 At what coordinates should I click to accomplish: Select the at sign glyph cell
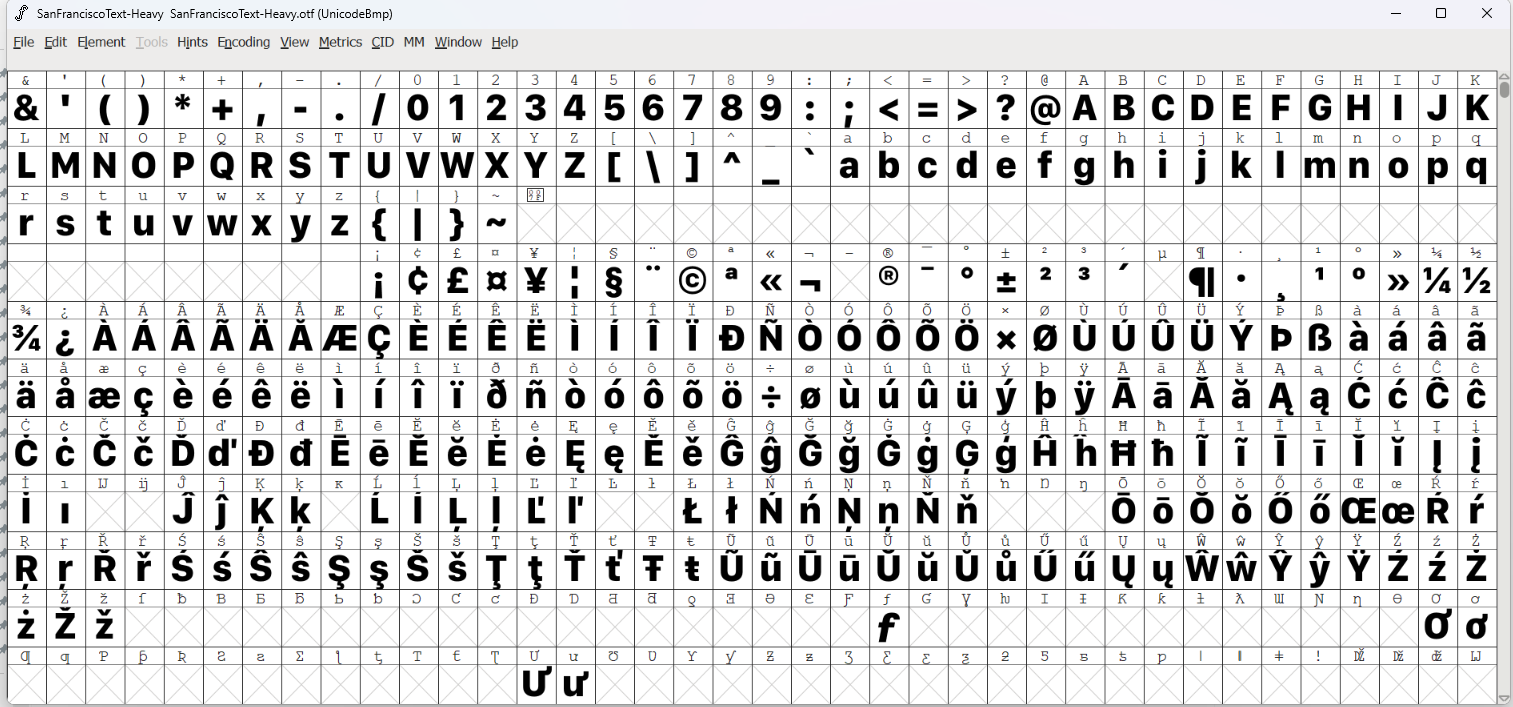(1045, 108)
